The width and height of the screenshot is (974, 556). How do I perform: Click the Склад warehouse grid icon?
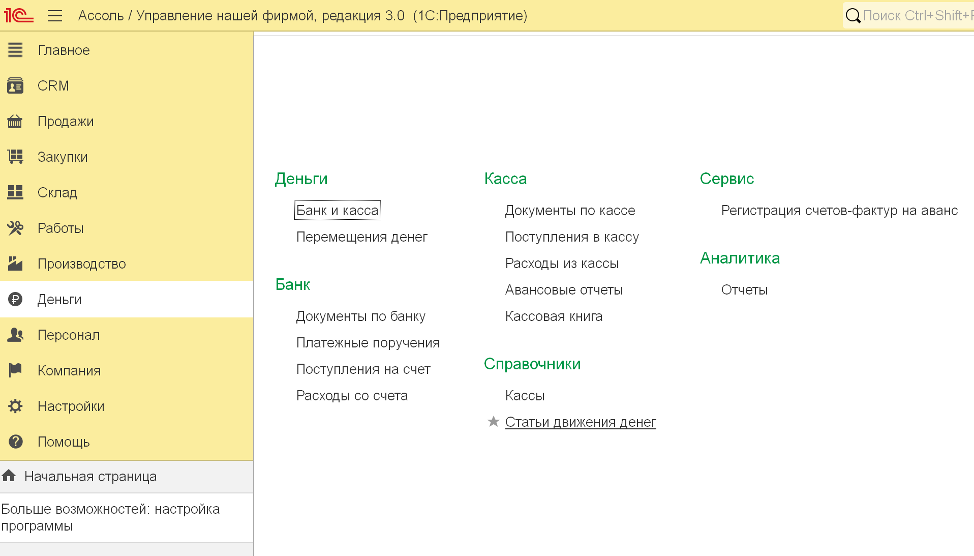(x=15, y=192)
